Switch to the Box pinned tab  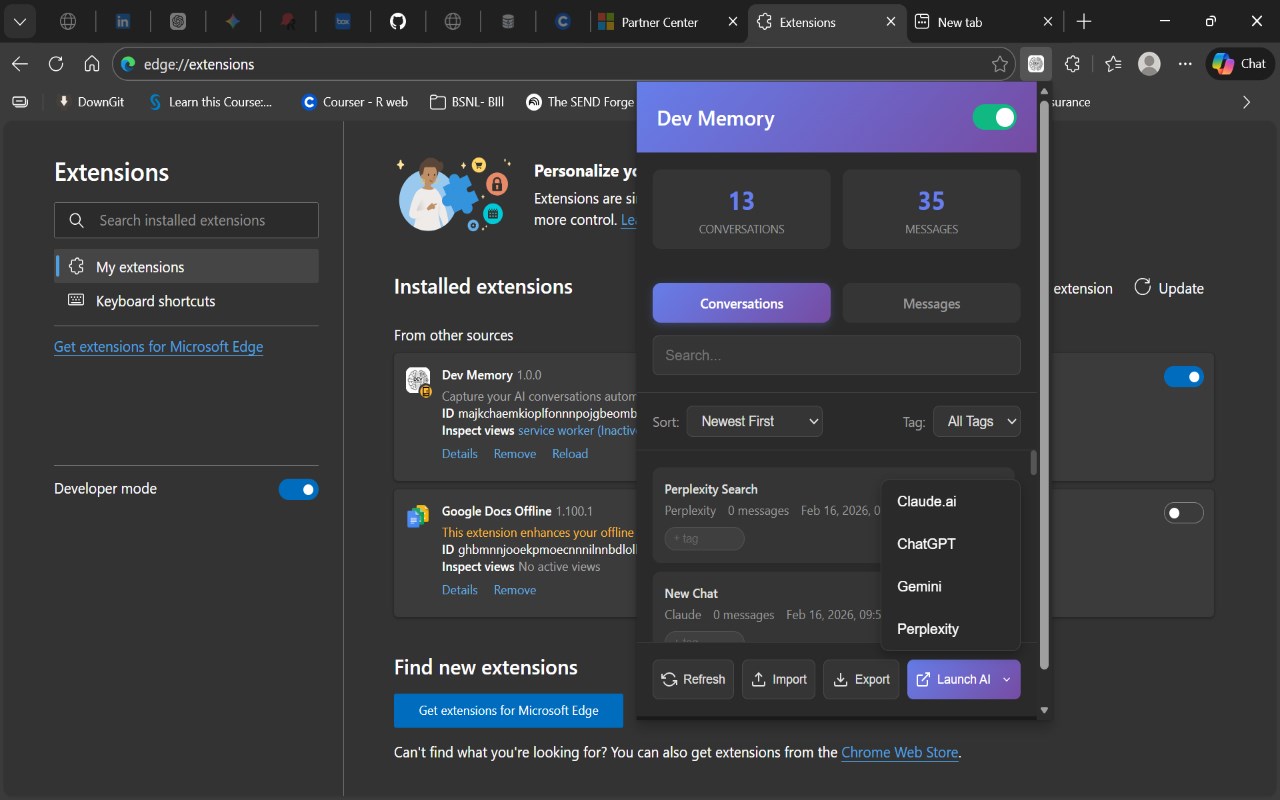[343, 21]
